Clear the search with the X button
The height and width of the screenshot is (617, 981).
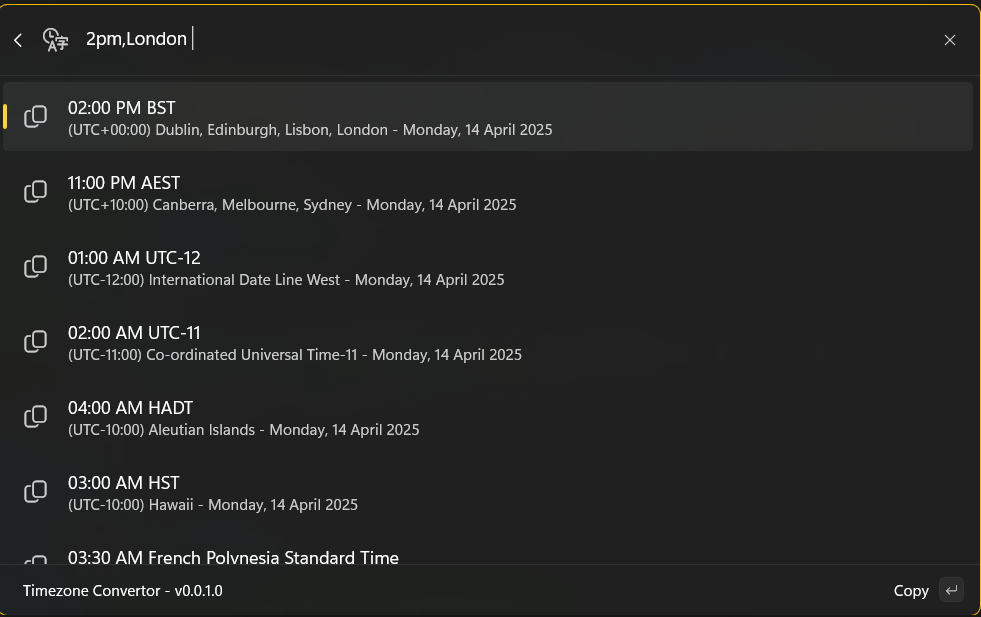(949, 40)
